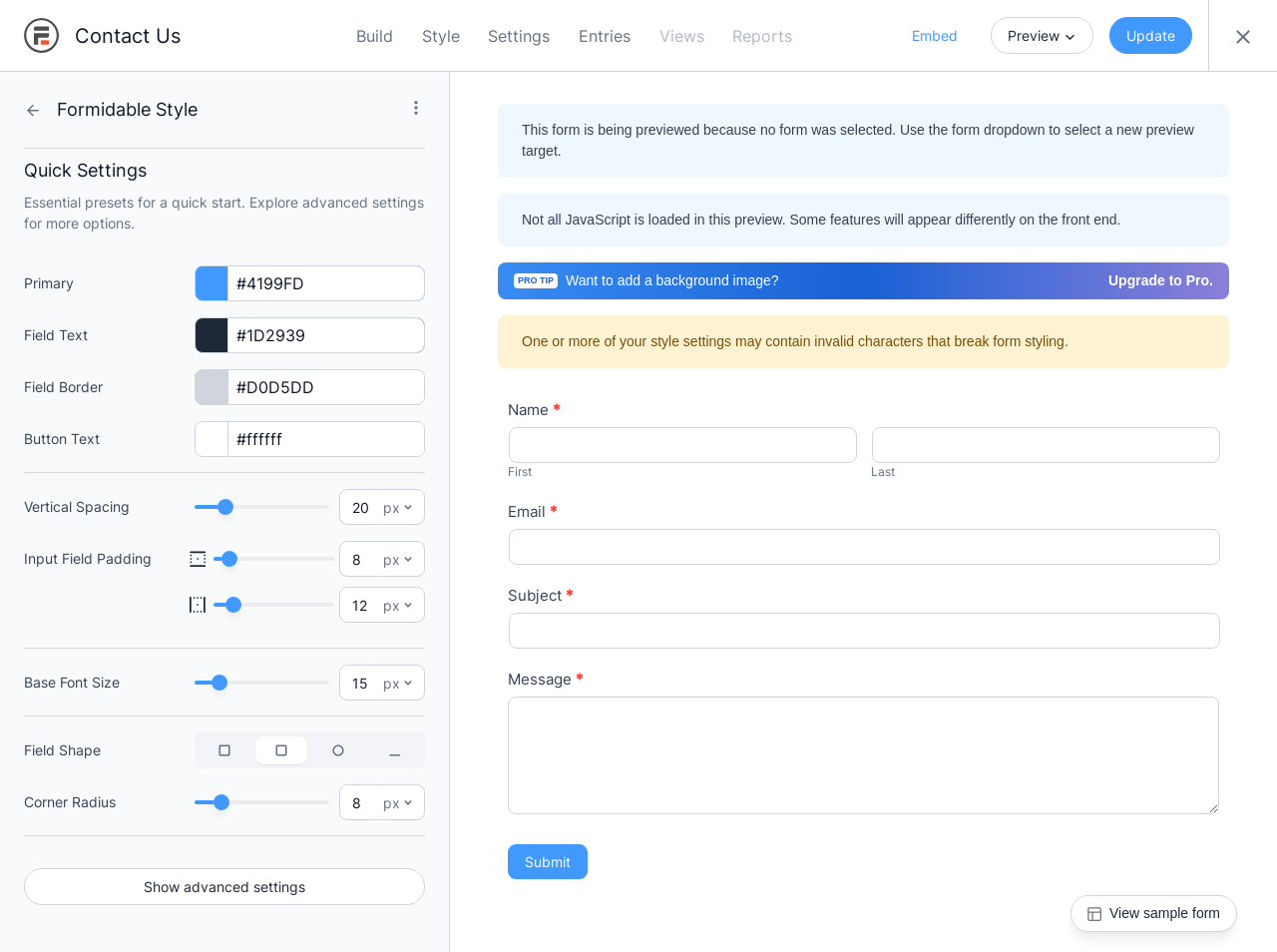Select the underline field shape icon
Image resolution: width=1277 pixels, height=952 pixels.
[395, 750]
